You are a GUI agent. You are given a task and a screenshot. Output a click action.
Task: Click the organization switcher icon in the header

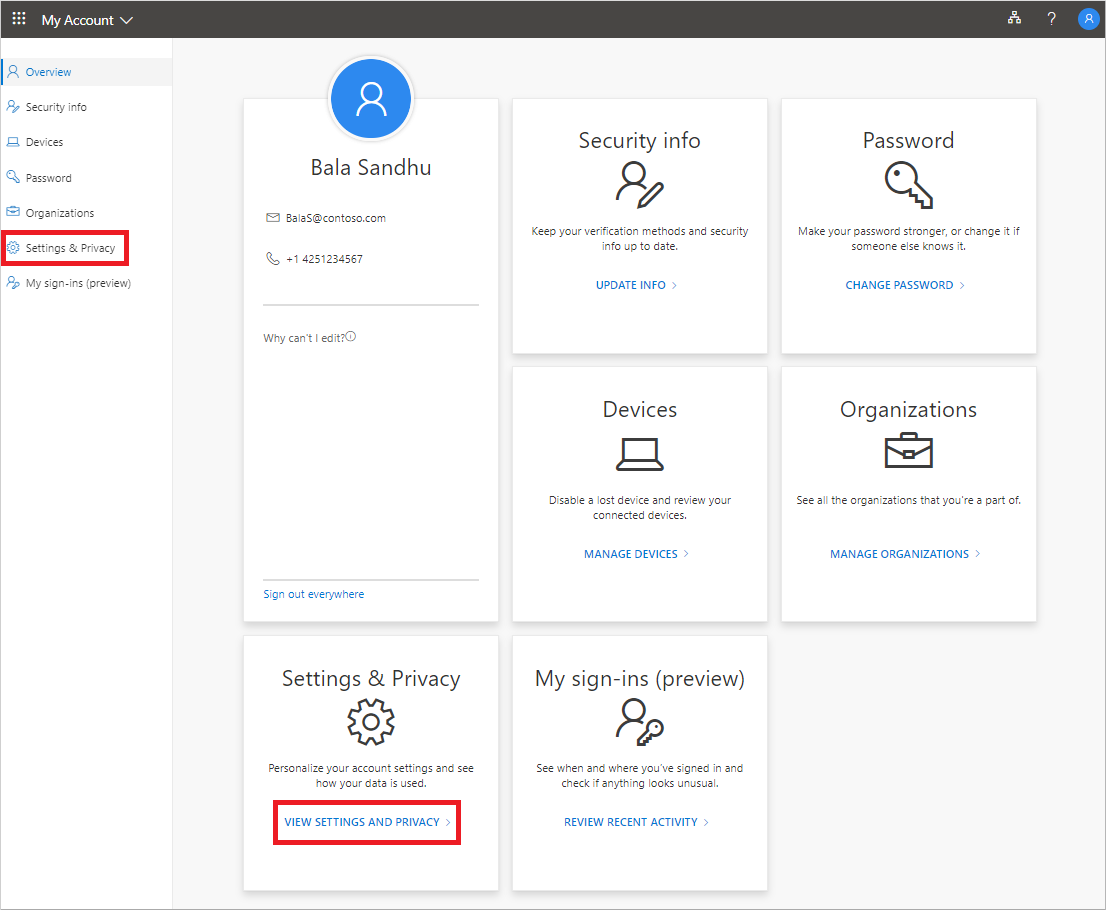point(1014,18)
